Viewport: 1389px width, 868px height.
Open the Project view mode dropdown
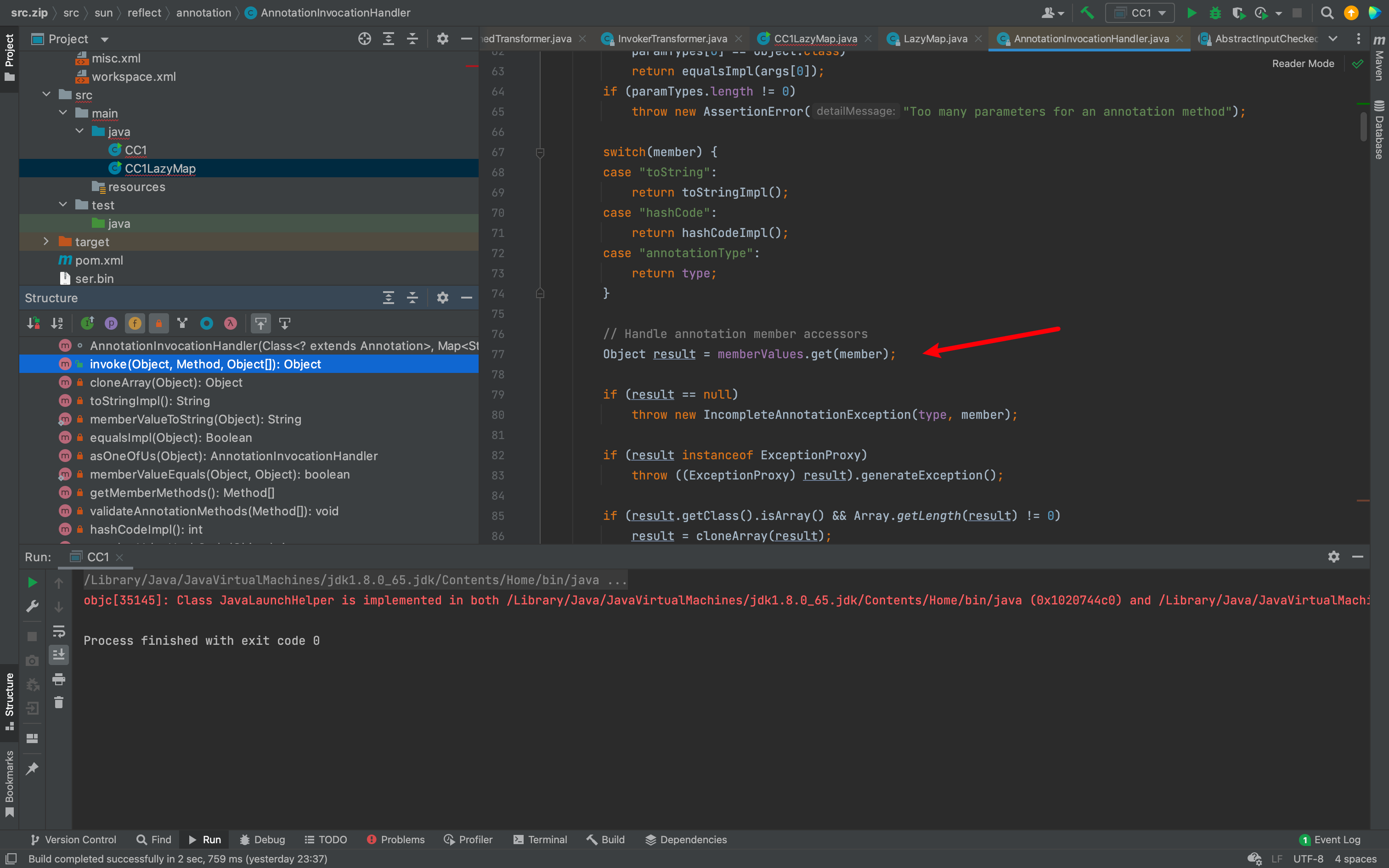pyautogui.click(x=104, y=39)
